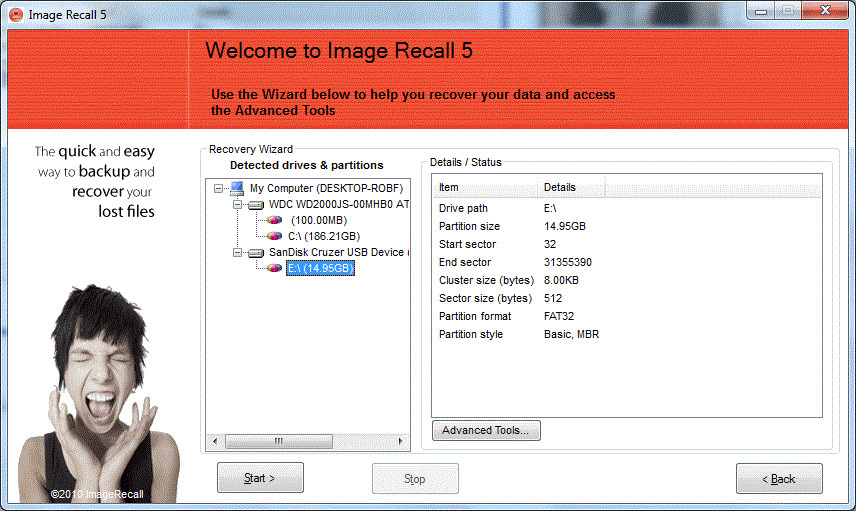856x511 pixels.
Task: Click the Partition style row label
Action: coord(471,334)
